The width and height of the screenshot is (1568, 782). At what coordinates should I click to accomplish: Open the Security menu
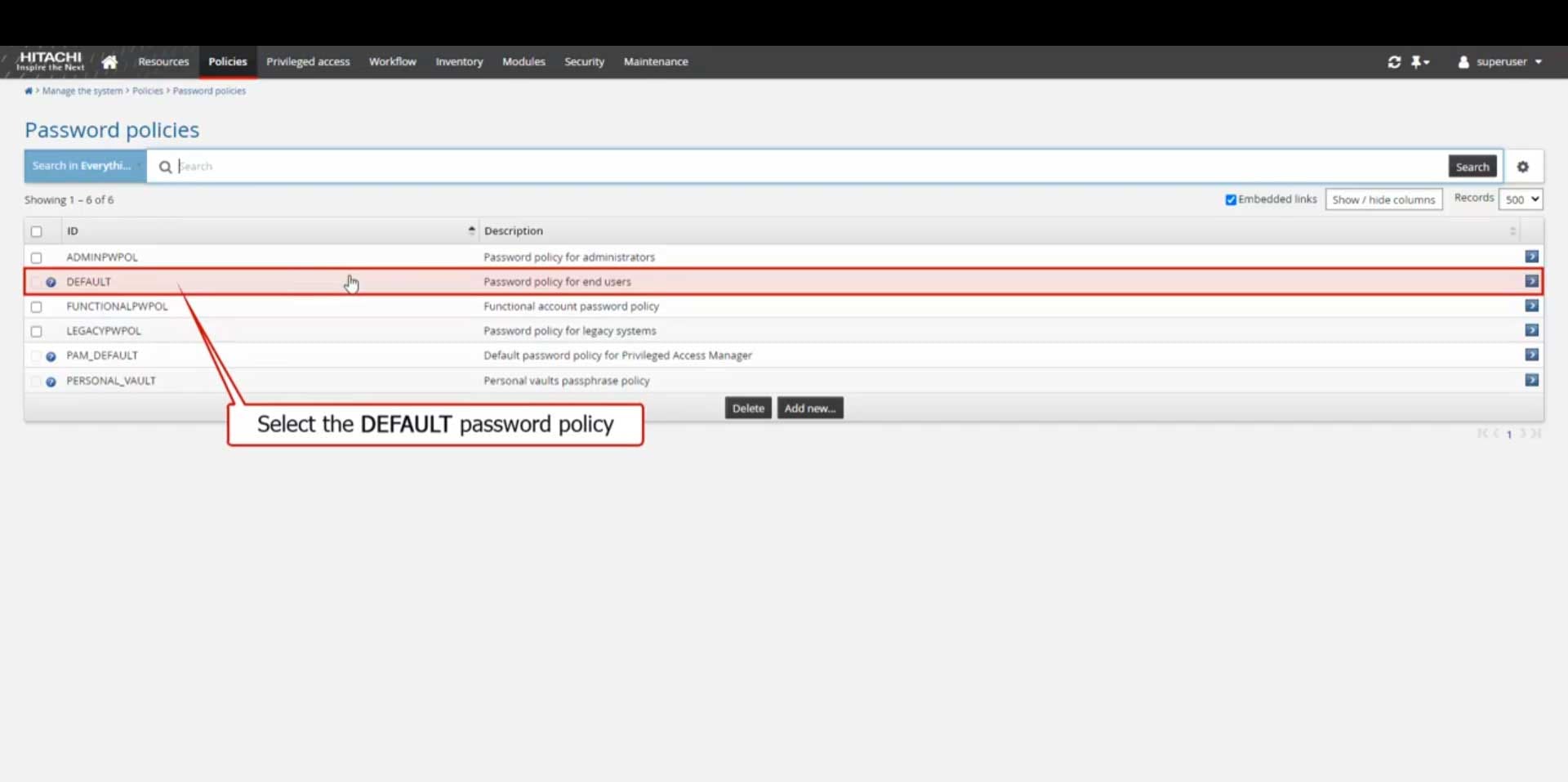pos(585,62)
